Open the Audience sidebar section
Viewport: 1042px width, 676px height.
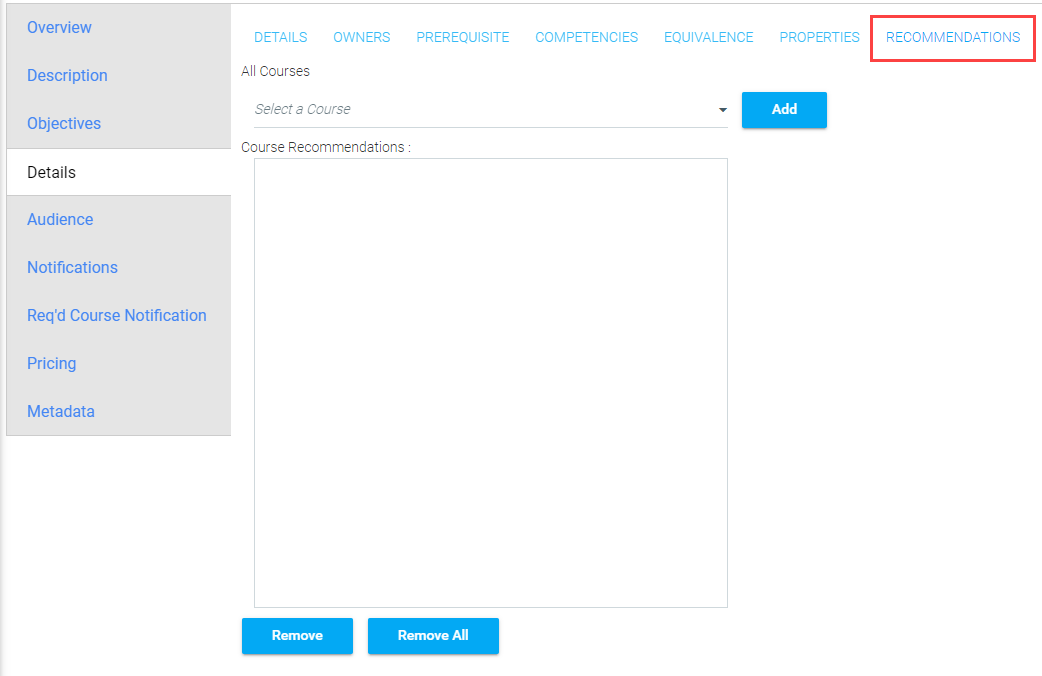coord(60,219)
